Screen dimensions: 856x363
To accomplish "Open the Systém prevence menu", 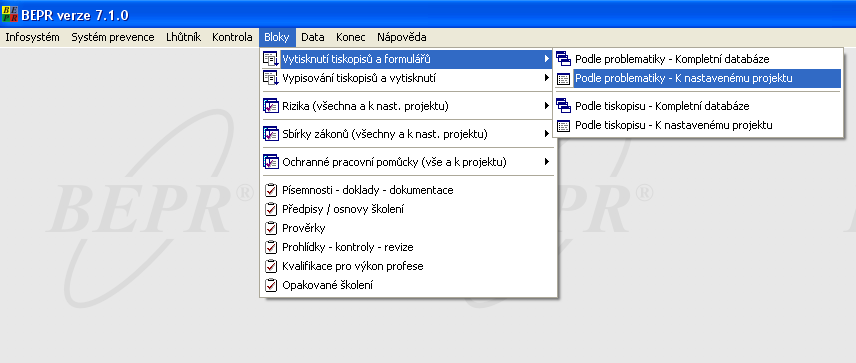I will coord(113,38).
